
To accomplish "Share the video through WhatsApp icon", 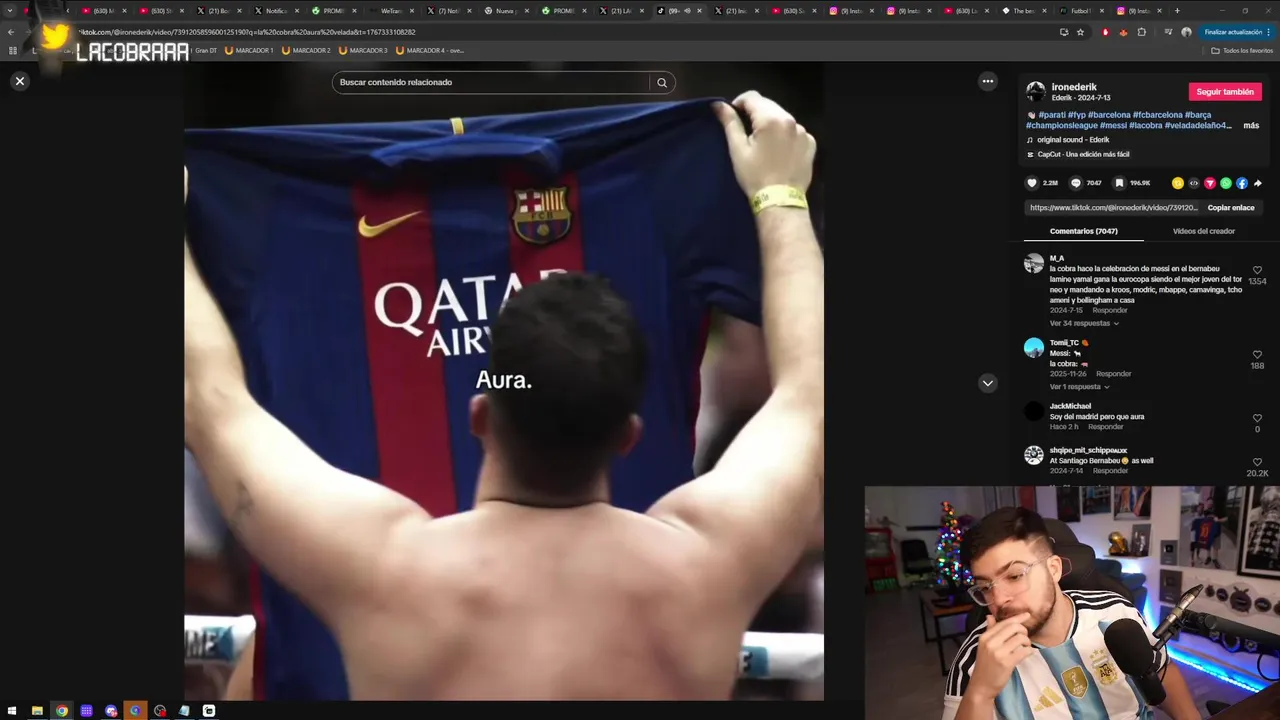I will point(1226,183).
